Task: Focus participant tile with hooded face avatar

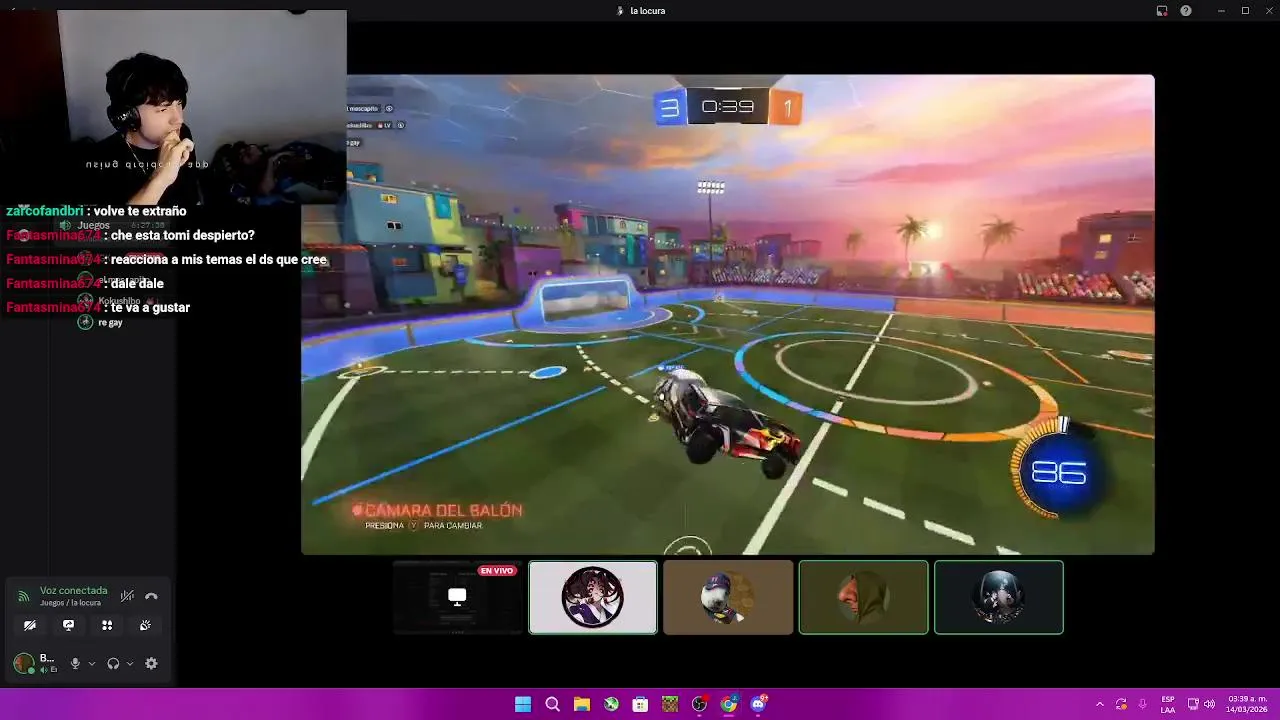Action: [863, 597]
